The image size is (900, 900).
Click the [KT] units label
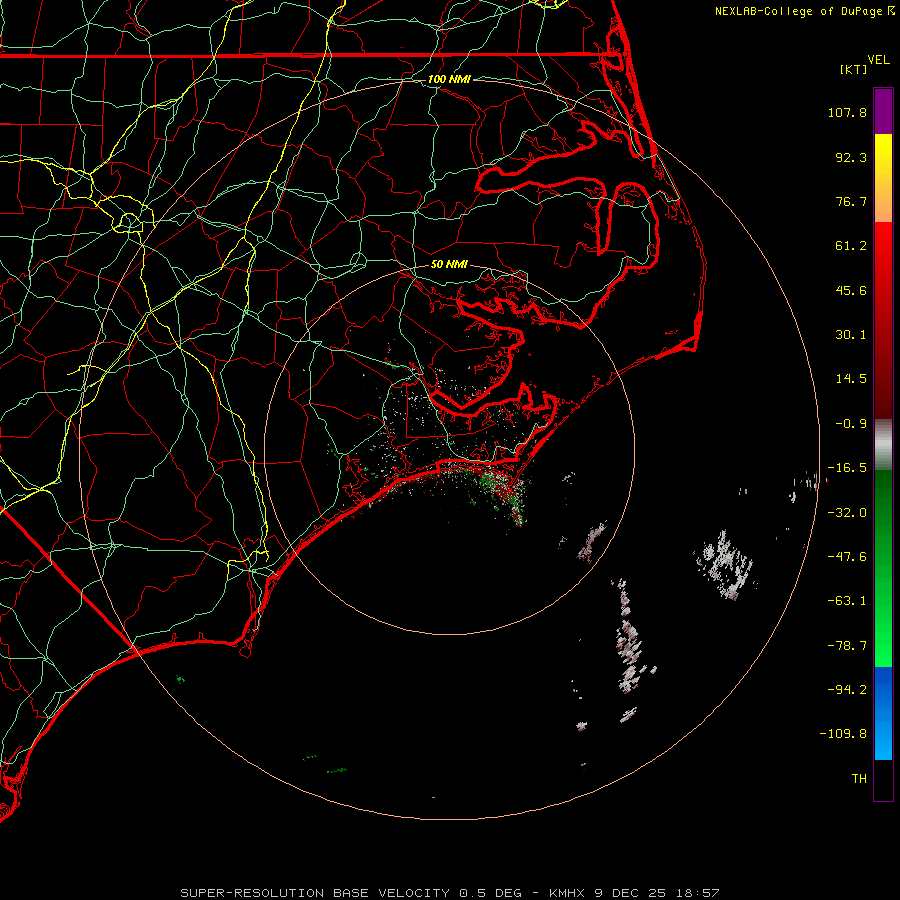pyautogui.click(x=854, y=69)
